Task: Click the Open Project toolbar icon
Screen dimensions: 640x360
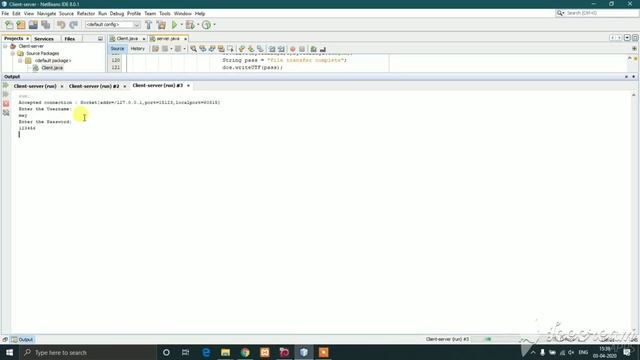Action: coord(33,25)
